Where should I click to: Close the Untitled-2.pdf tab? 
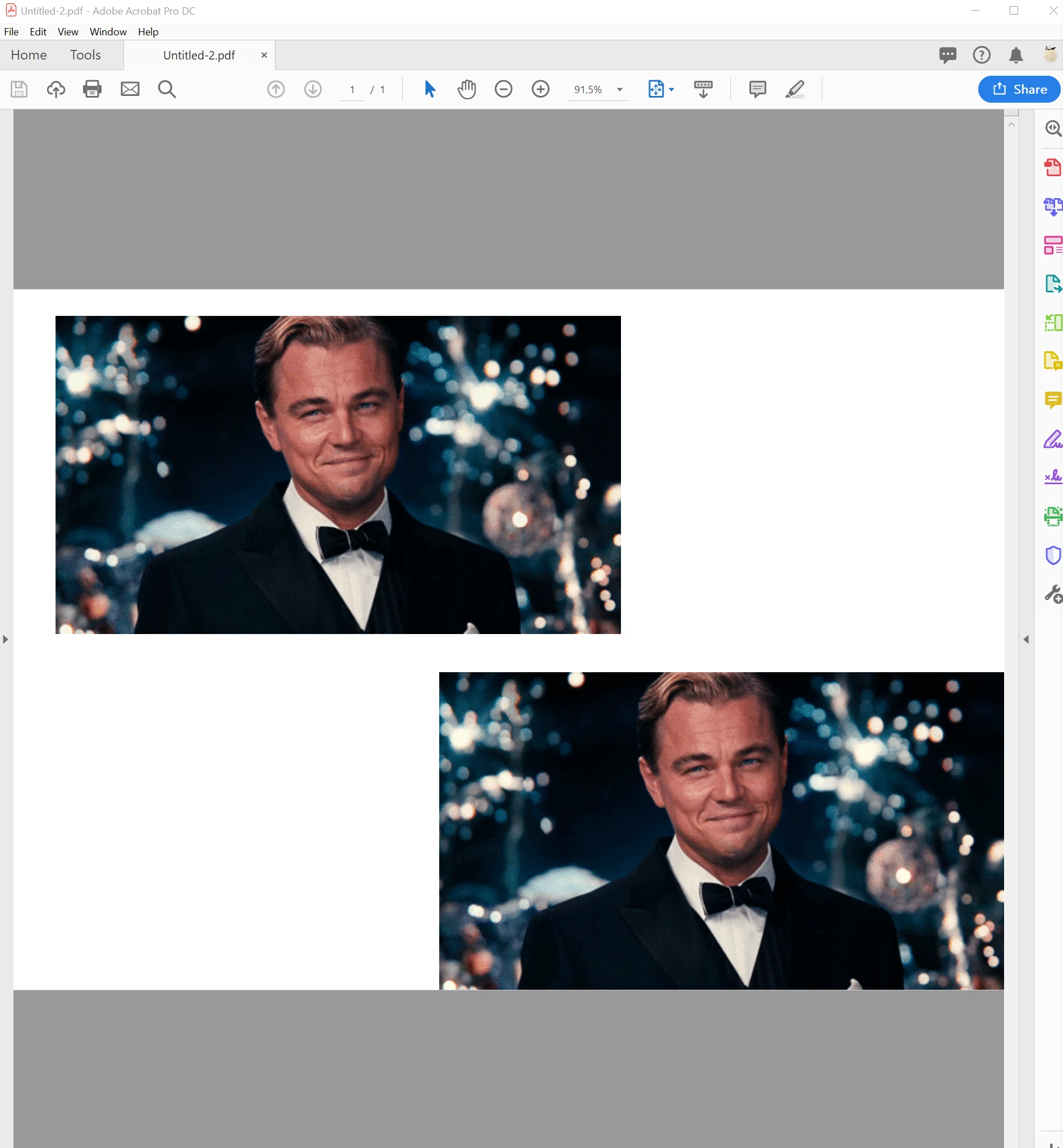coord(264,55)
